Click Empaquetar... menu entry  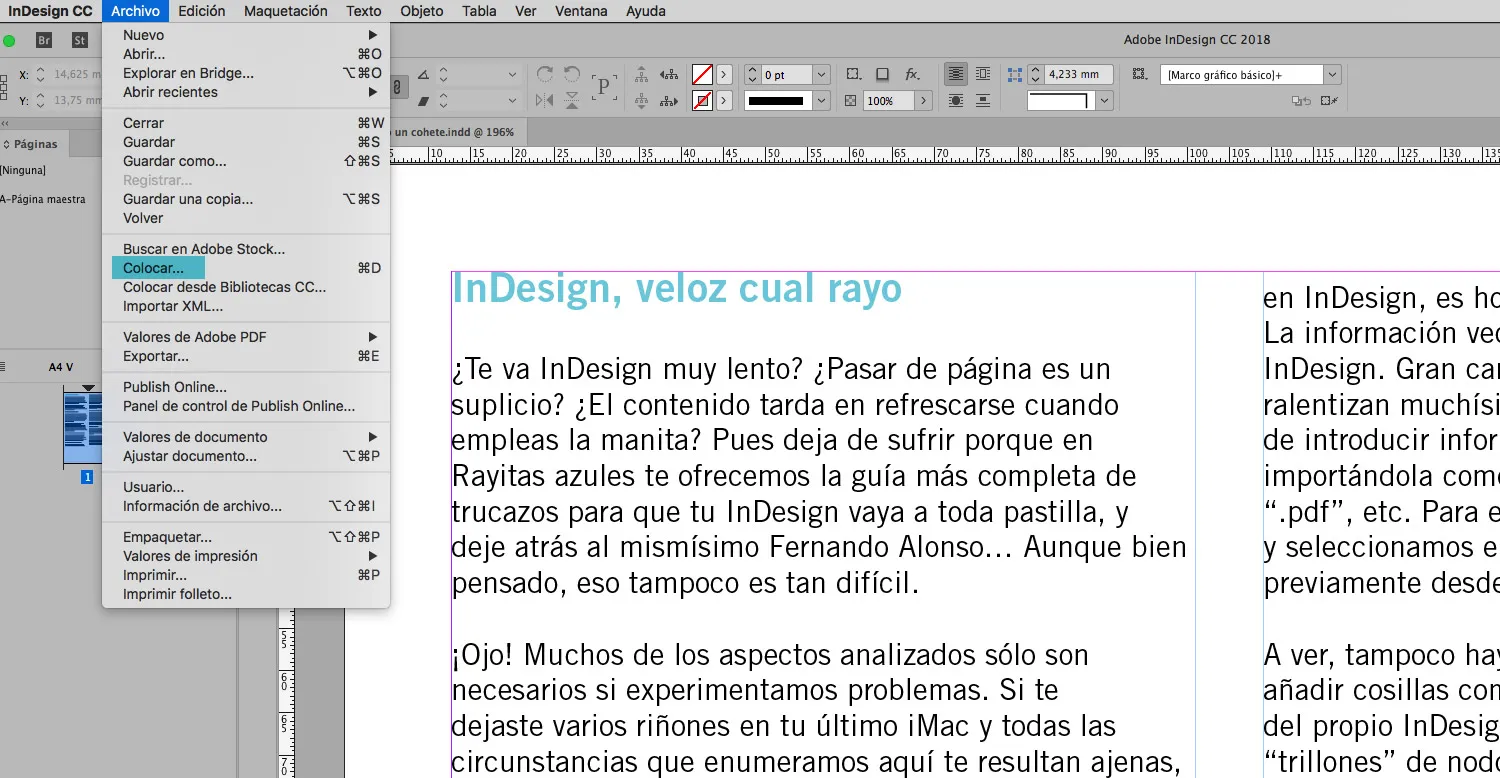pyautogui.click(x=167, y=537)
